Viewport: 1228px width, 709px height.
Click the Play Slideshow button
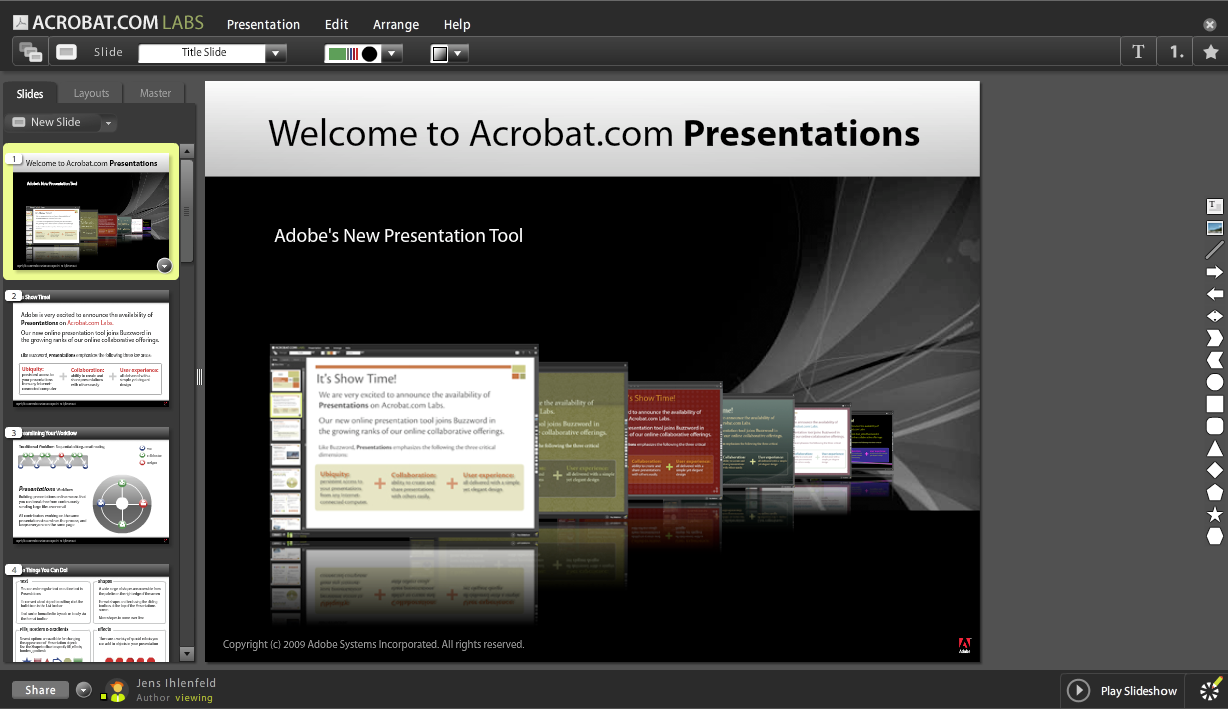click(1122, 690)
